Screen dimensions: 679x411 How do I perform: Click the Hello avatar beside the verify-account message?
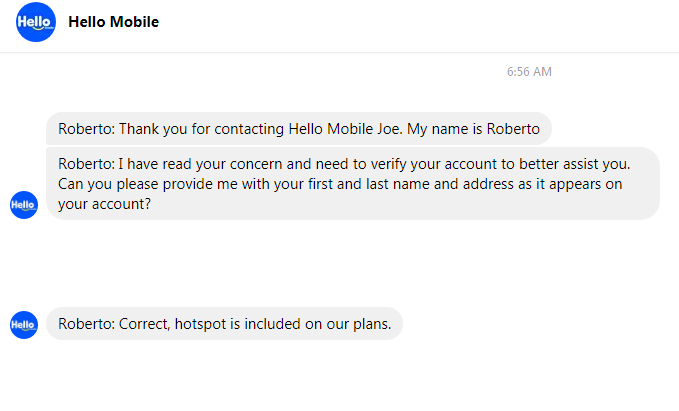[x=24, y=205]
